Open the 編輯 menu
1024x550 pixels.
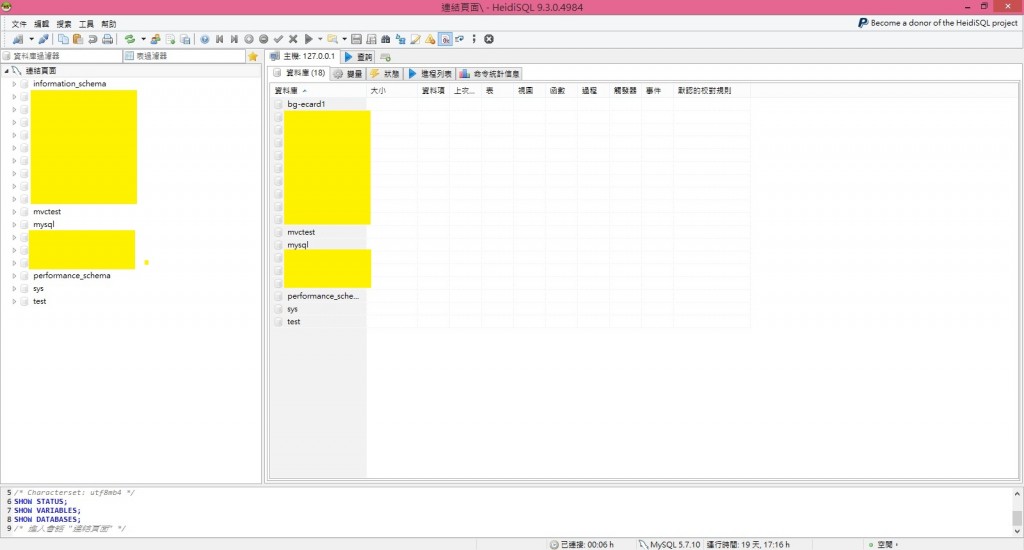[41, 24]
